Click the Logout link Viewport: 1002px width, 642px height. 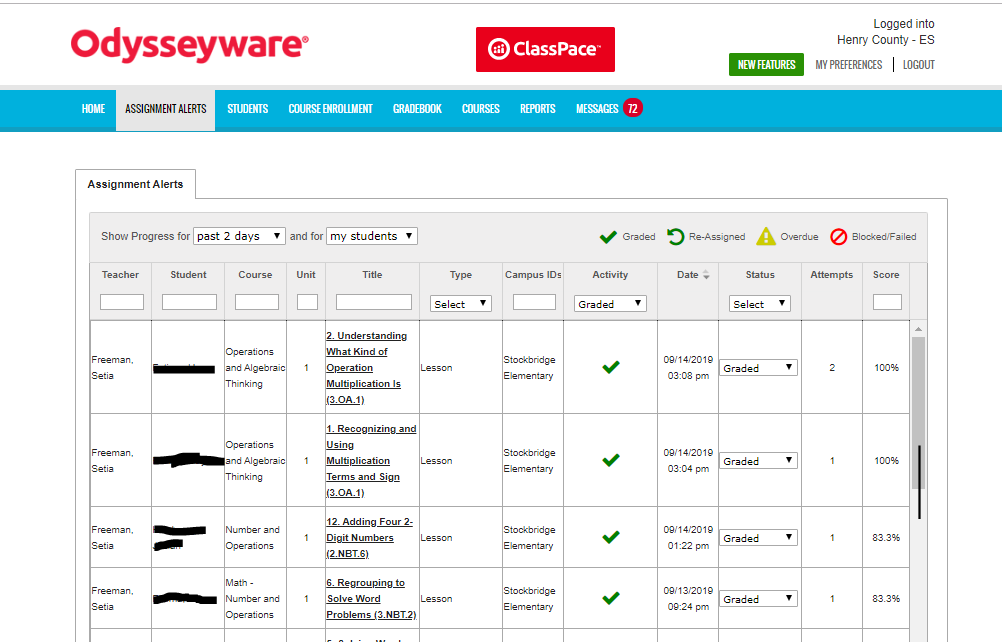click(x=918, y=65)
